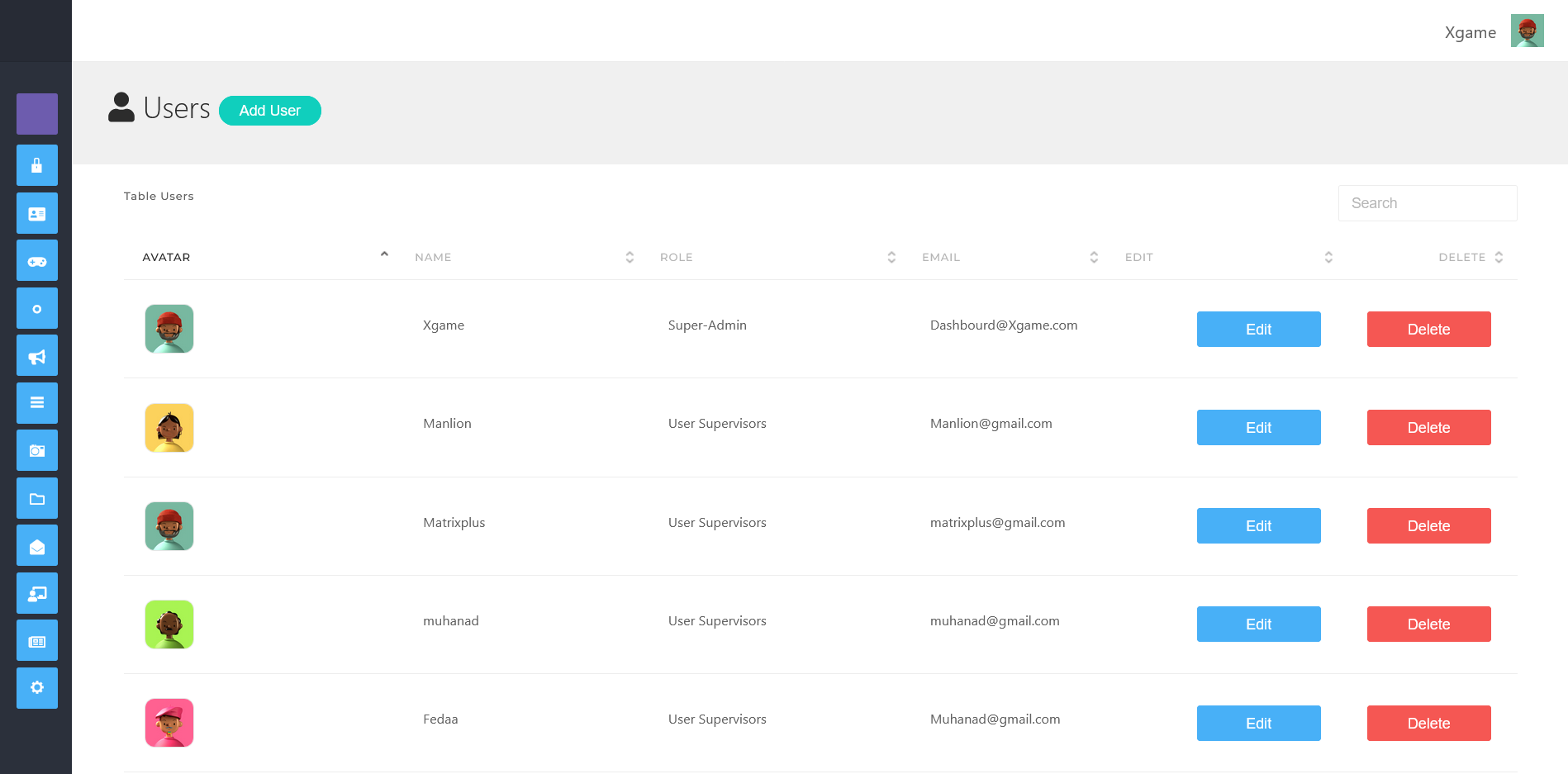The image size is (1568, 774).
Task: Select the padlock security icon in sidebar
Action: pyautogui.click(x=36, y=165)
